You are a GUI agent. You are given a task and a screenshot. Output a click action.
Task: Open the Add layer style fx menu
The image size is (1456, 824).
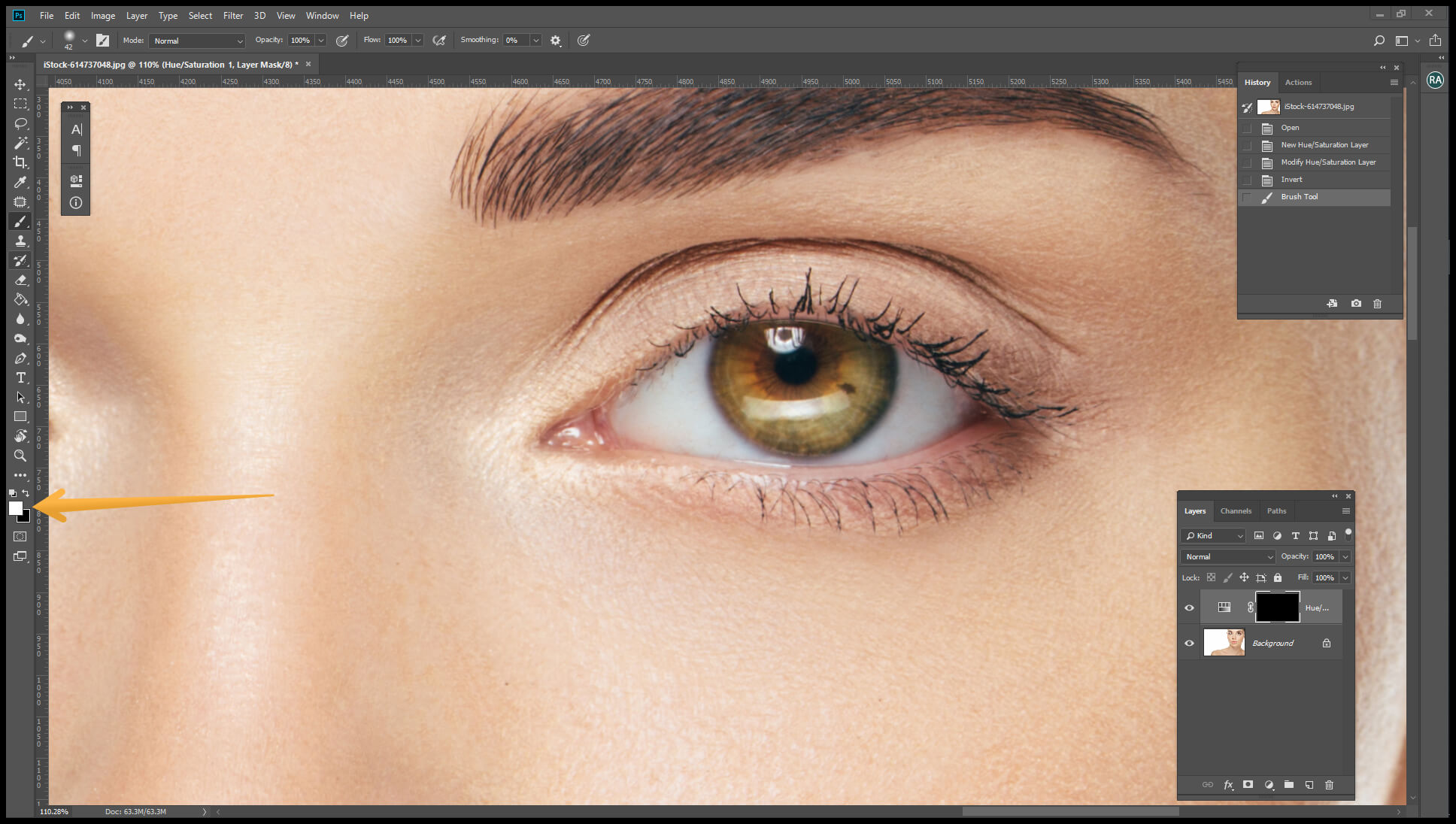[1229, 785]
